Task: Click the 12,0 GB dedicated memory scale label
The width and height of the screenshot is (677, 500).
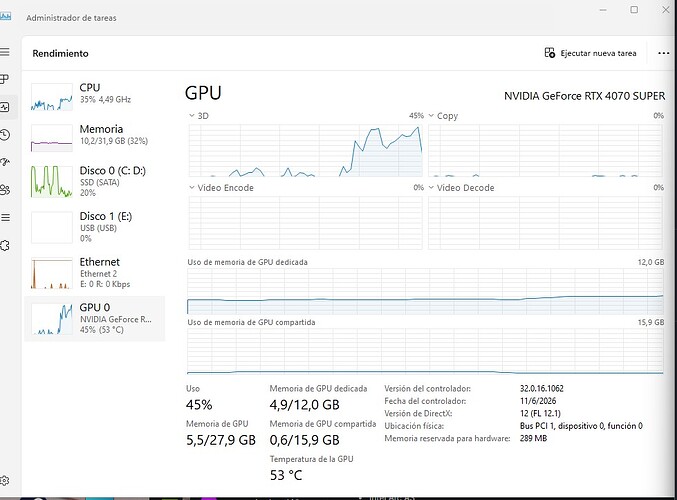Action: pyautogui.click(x=651, y=262)
